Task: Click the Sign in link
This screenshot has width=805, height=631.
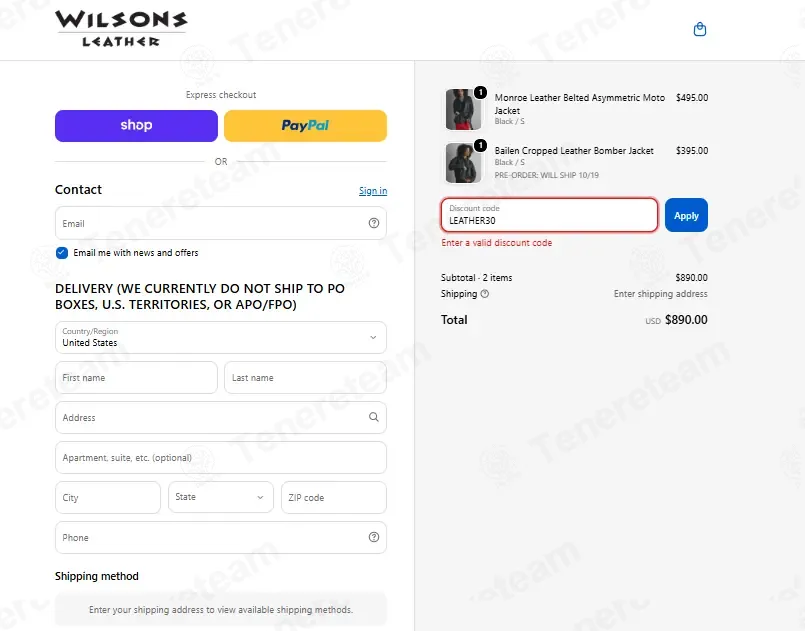Action: [x=373, y=191]
